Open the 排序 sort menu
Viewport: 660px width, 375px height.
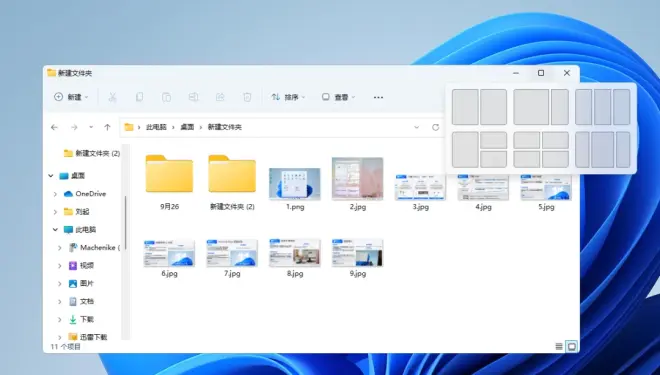coord(288,97)
